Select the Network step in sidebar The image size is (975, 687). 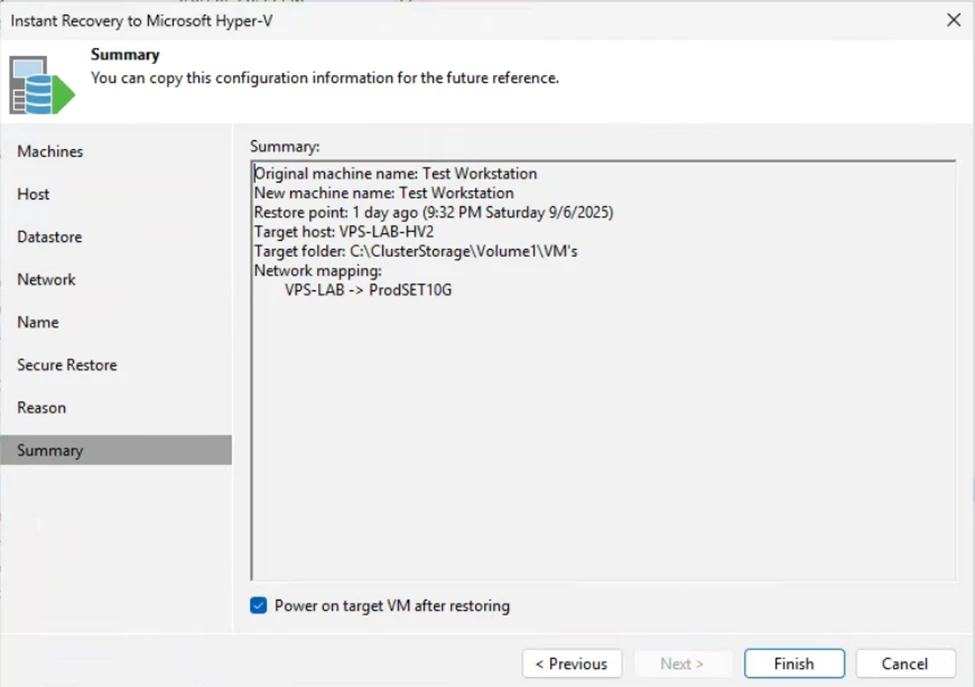coord(47,279)
